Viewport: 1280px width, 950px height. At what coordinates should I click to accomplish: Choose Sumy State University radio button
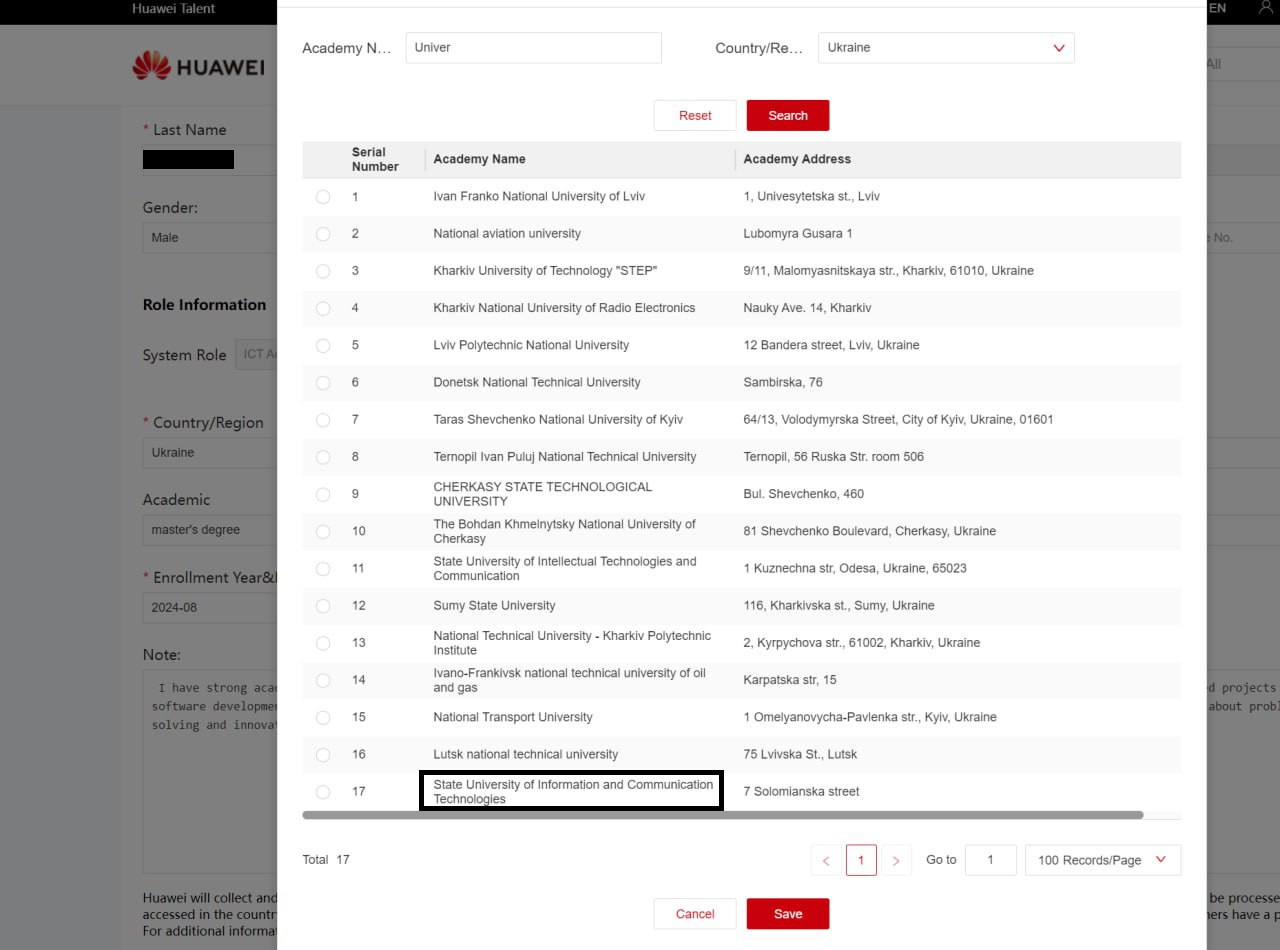click(x=323, y=606)
